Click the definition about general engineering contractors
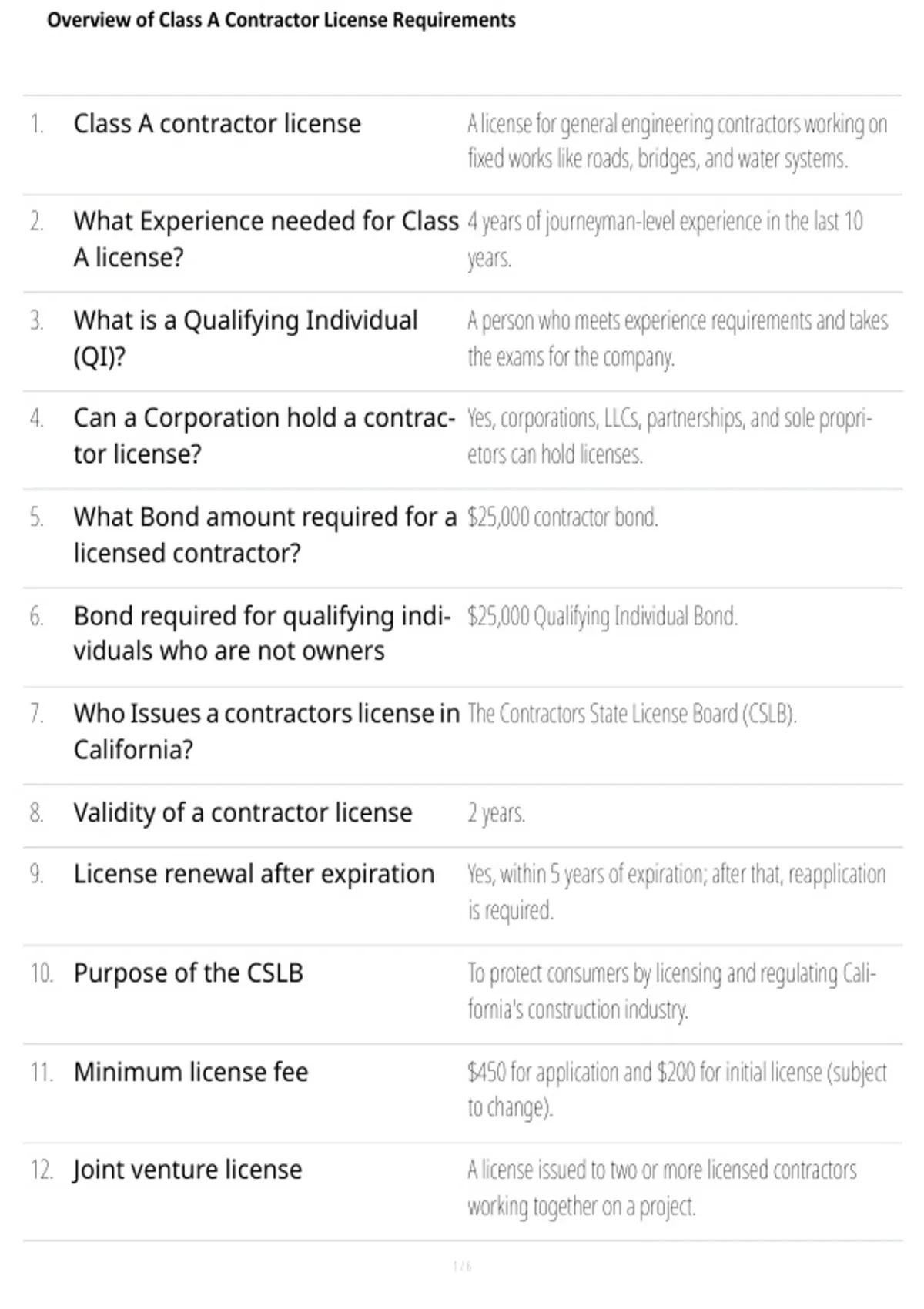 click(x=678, y=141)
